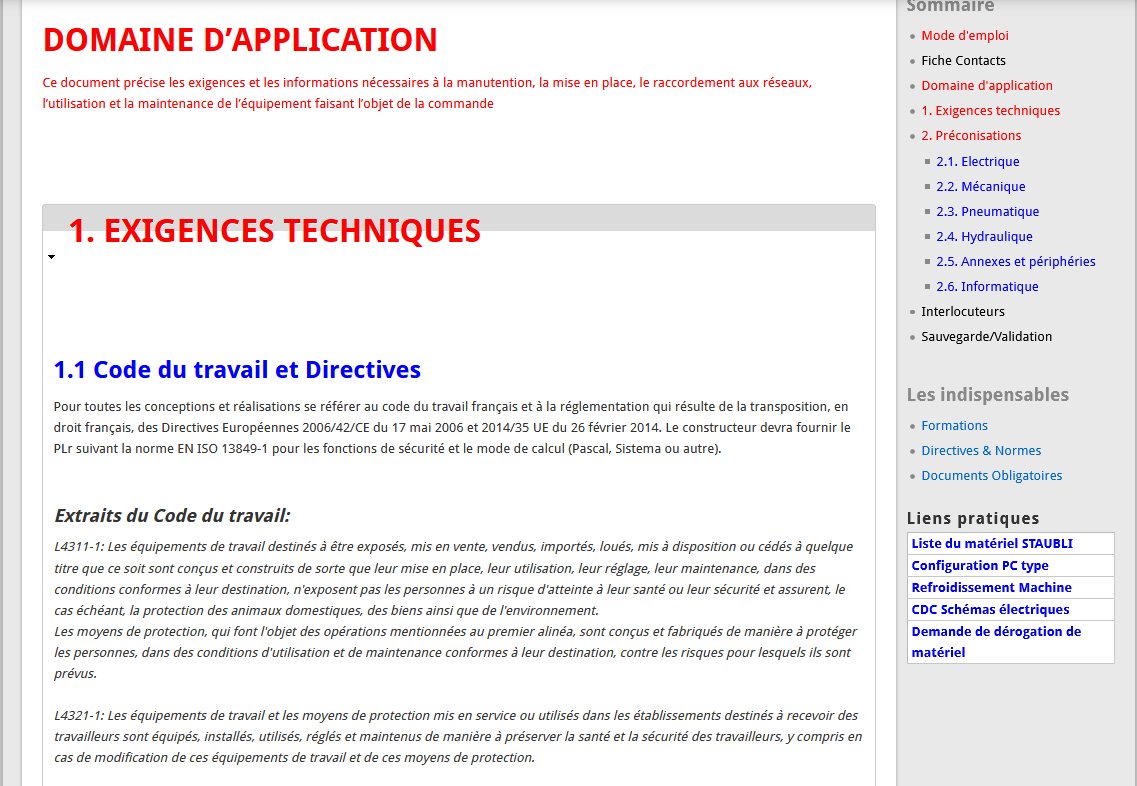Open Liste du matériel STAUBLI
This screenshot has width=1137, height=786.
pyautogui.click(x=992, y=544)
